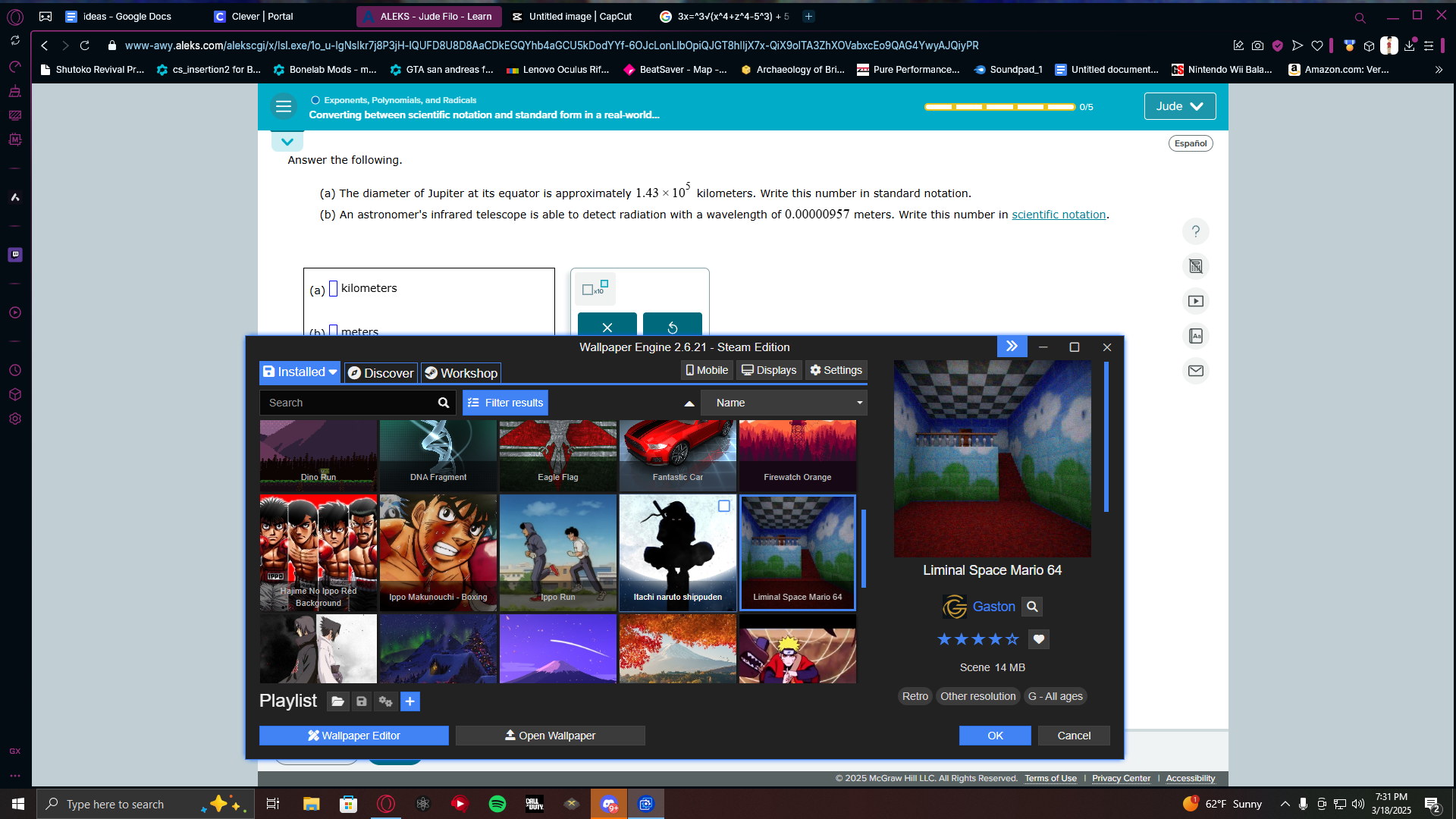Toggle the Retro tag filter

click(x=915, y=696)
